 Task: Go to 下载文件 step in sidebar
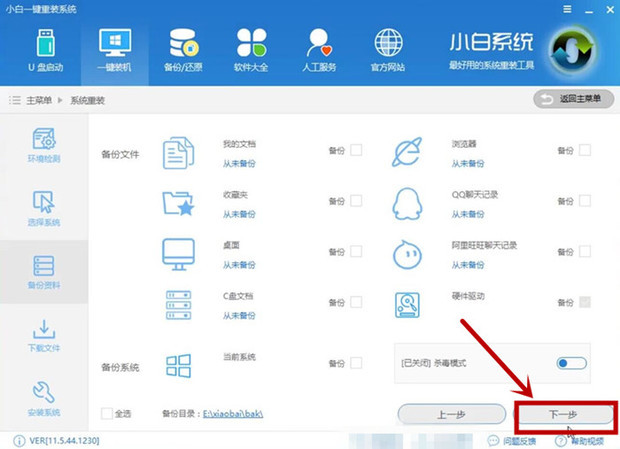pos(44,335)
